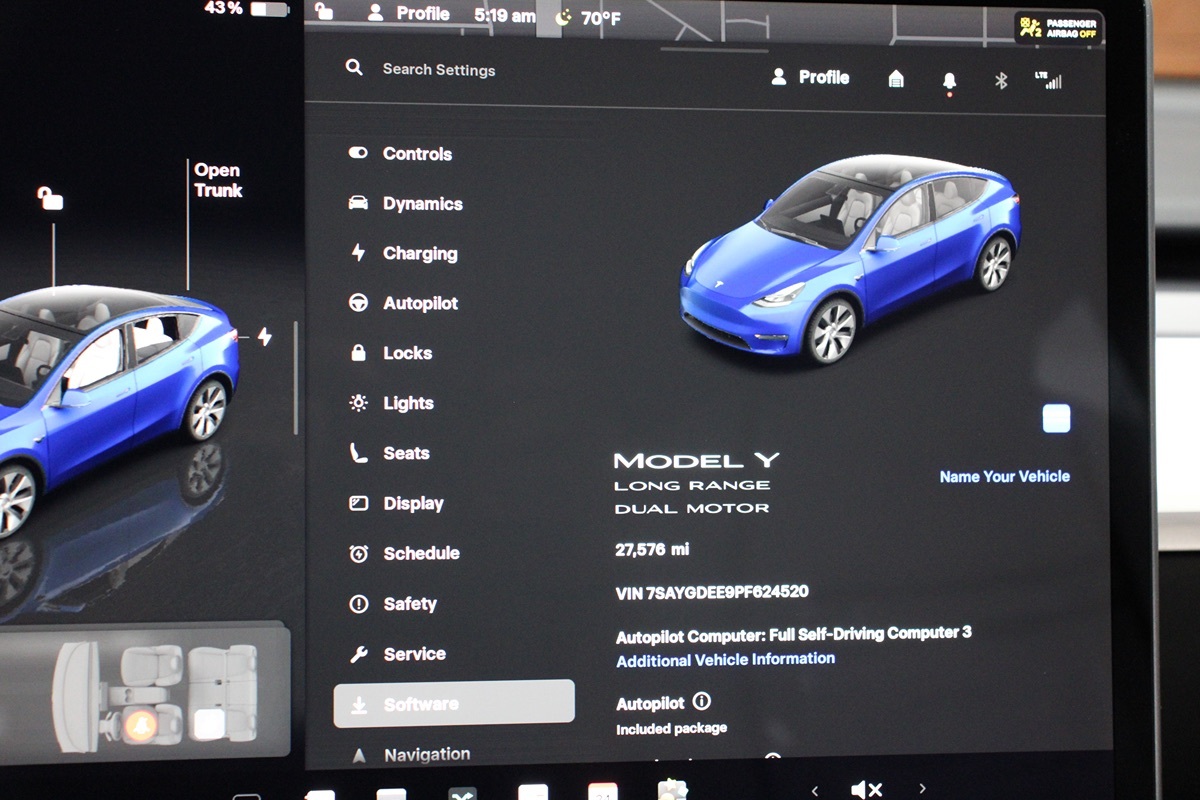Tap the notifications bell icon
1200x800 pixels.
949,81
